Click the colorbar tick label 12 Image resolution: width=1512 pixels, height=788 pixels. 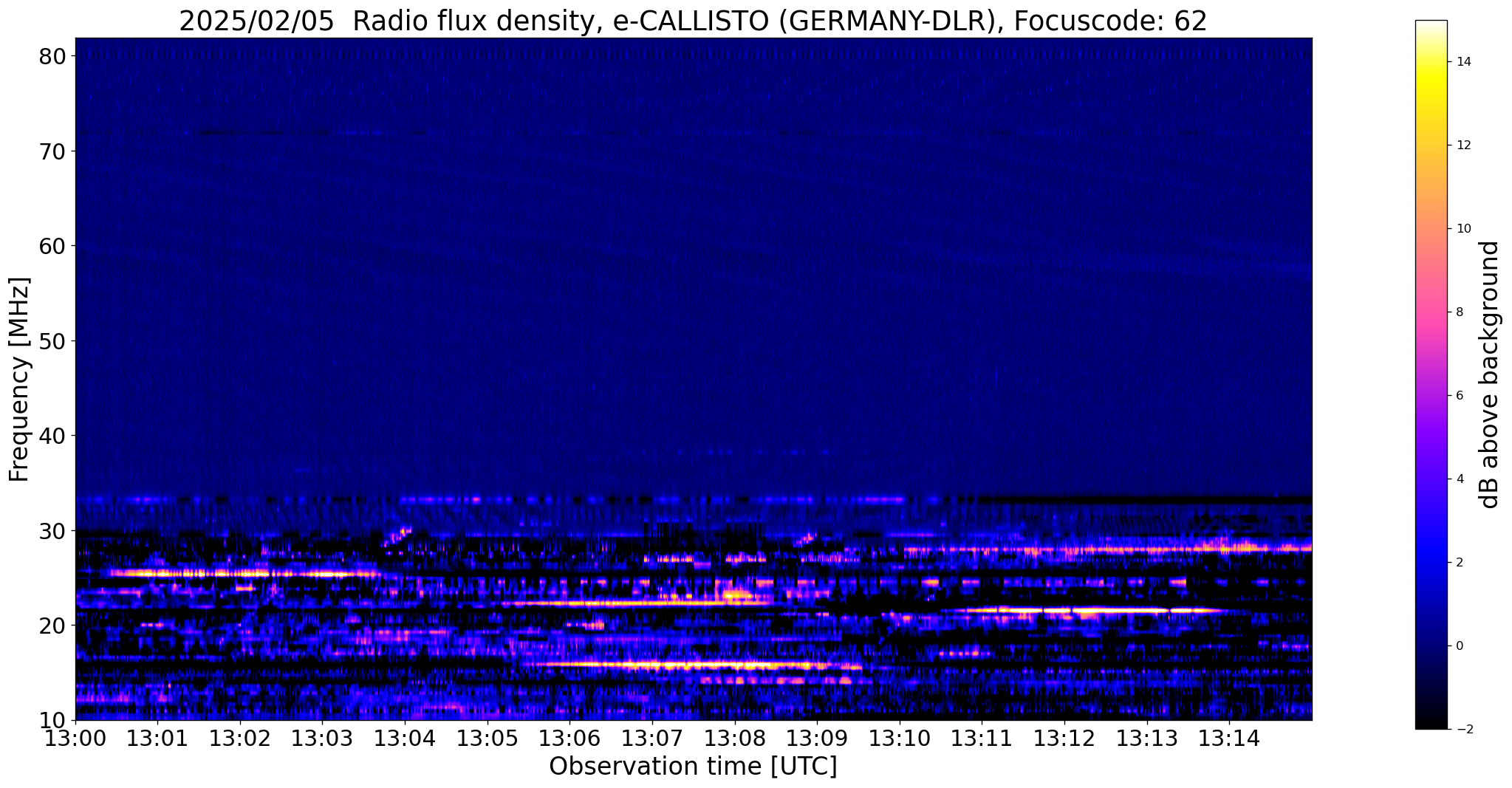pyautogui.click(x=1463, y=145)
